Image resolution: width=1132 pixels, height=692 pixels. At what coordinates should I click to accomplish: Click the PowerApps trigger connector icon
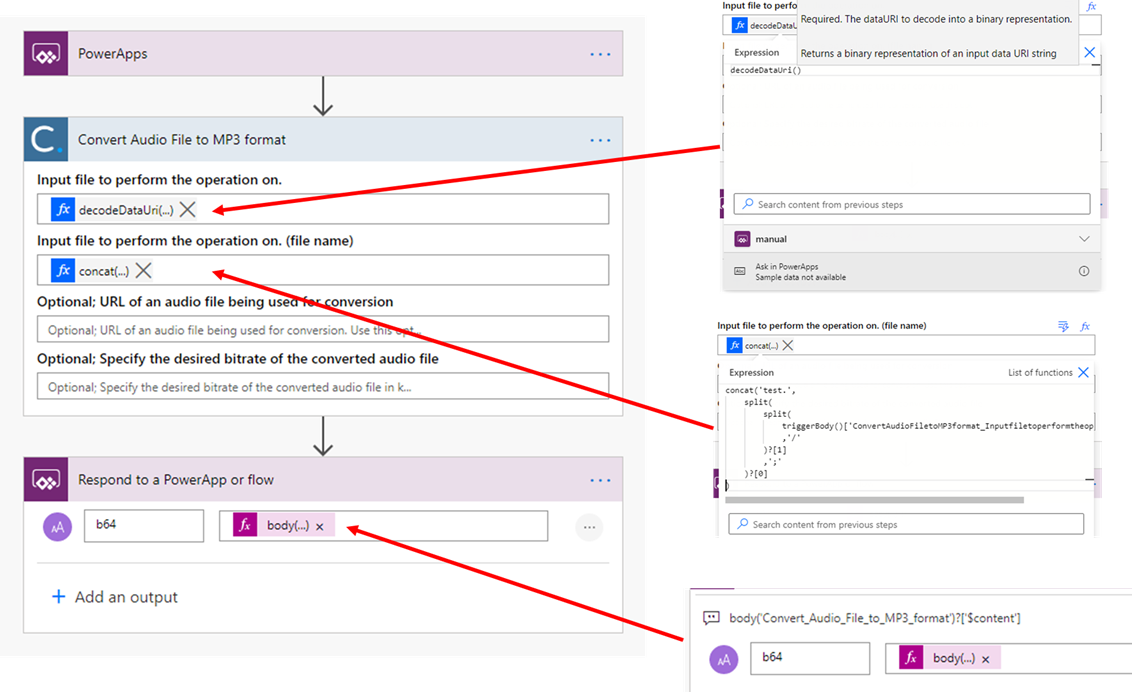coord(46,53)
